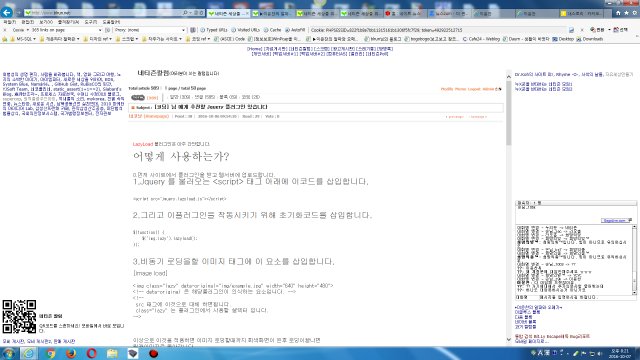Screen dimensions: 640x360
Task: Open the browser Home icon
Action: tap(618, 13)
